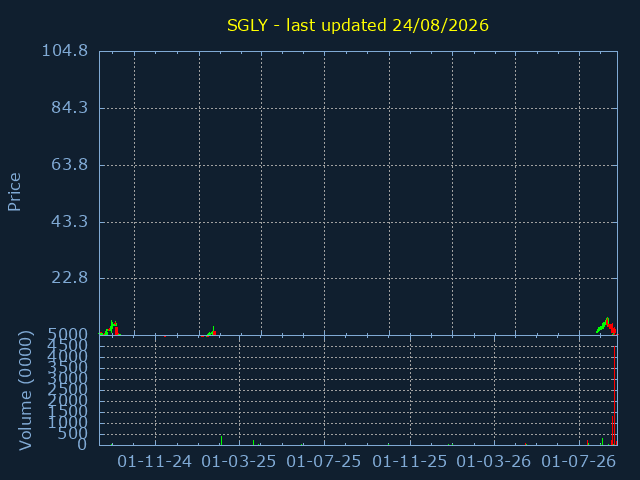Click the 01-11-24 date label
Viewport: 640px width, 480px height.
(x=154, y=462)
